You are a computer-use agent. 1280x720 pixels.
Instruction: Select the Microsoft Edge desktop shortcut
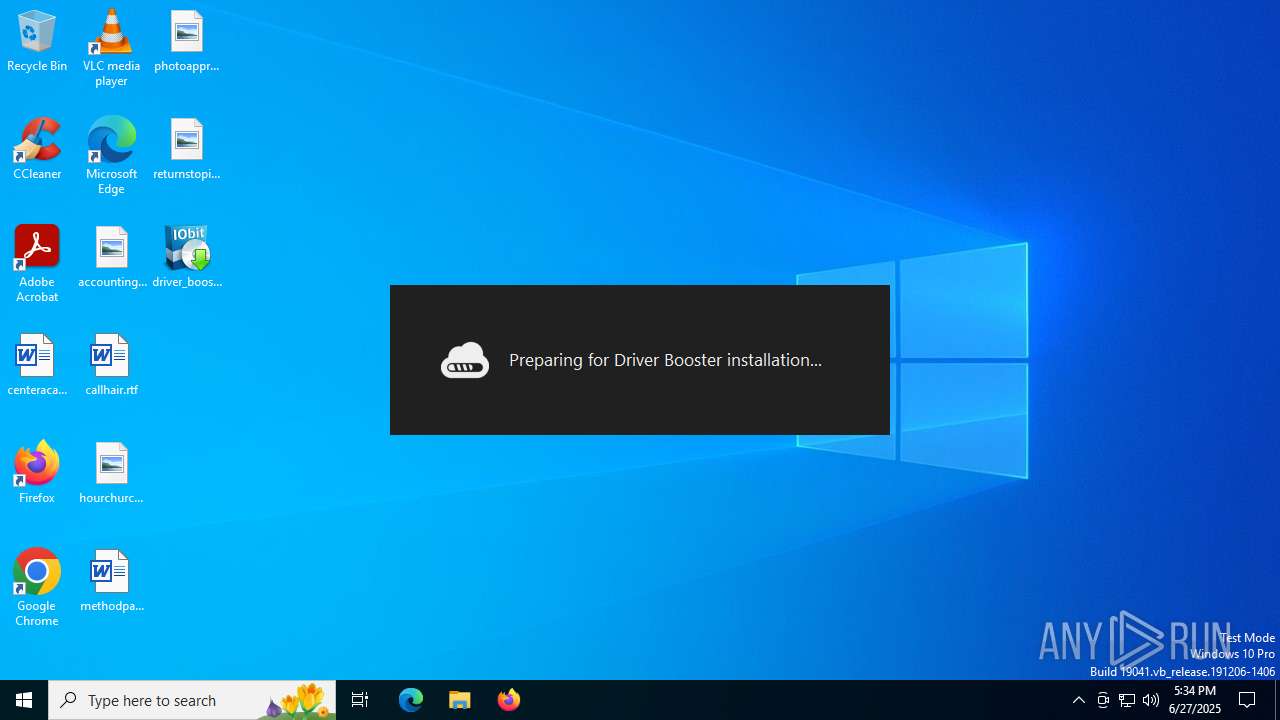pyautogui.click(x=111, y=156)
